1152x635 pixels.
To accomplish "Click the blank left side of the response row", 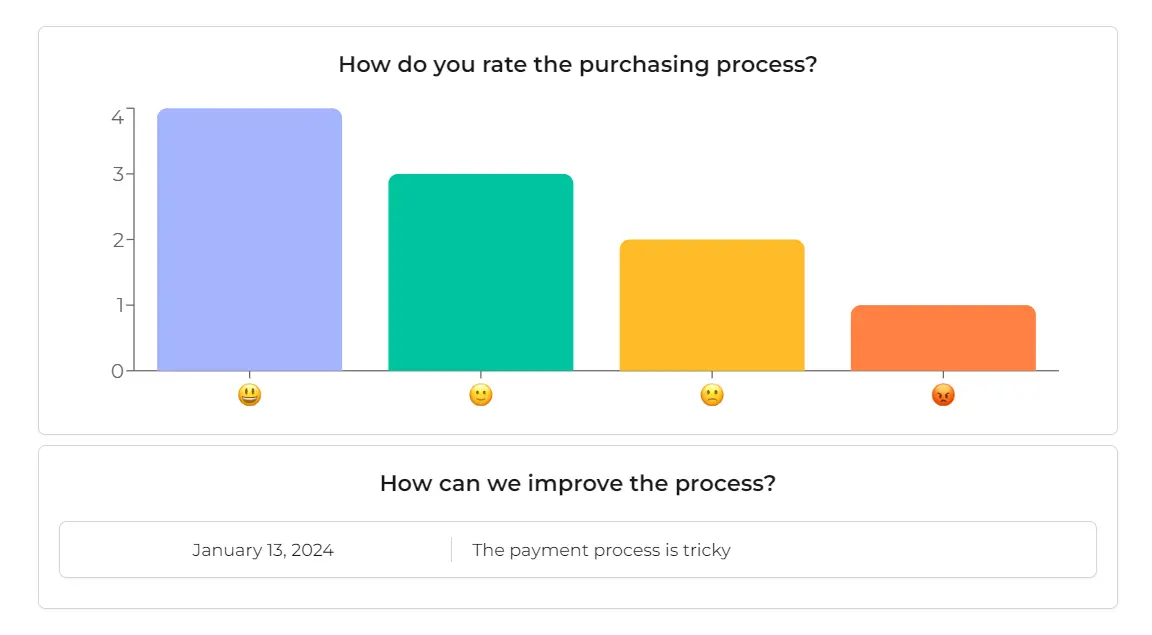I will click(120, 550).
